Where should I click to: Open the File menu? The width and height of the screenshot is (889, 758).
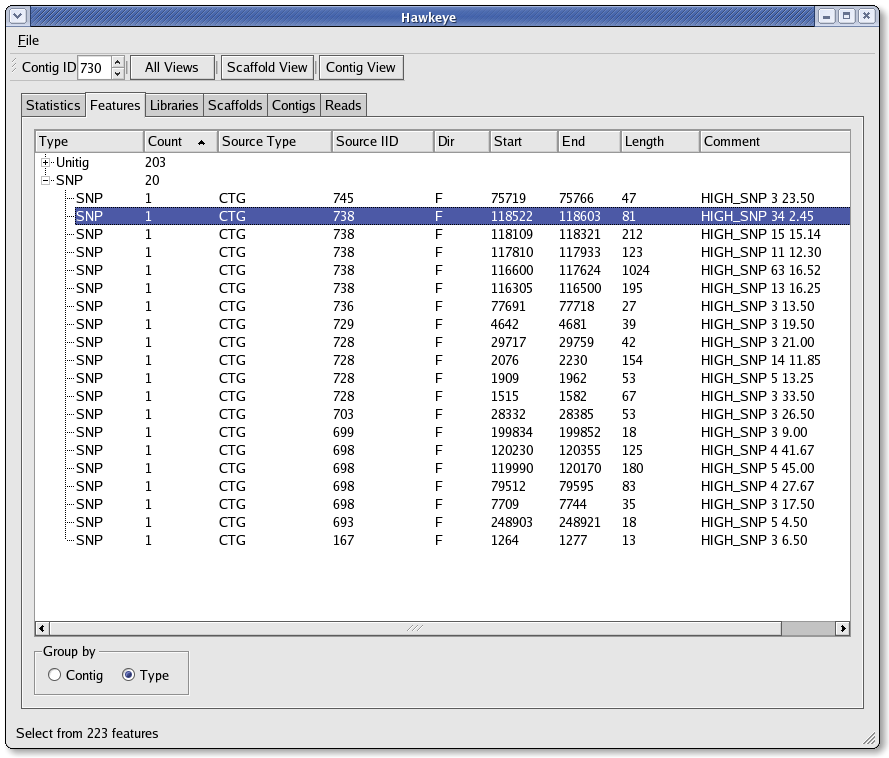coord(28,40)
